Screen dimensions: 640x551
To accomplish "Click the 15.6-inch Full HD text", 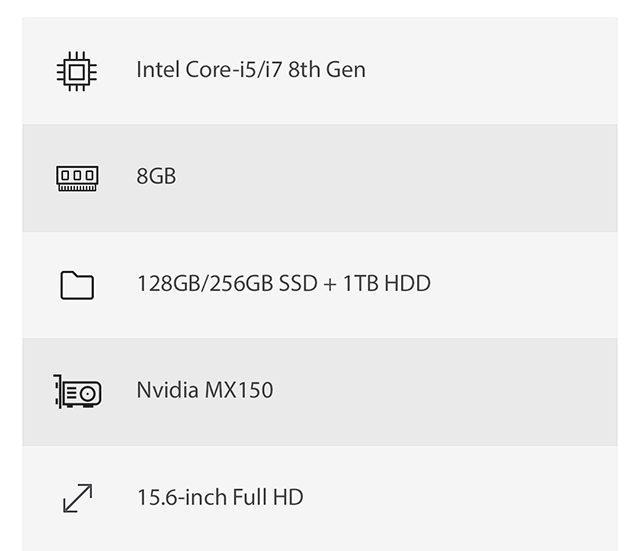I will 220,497.
